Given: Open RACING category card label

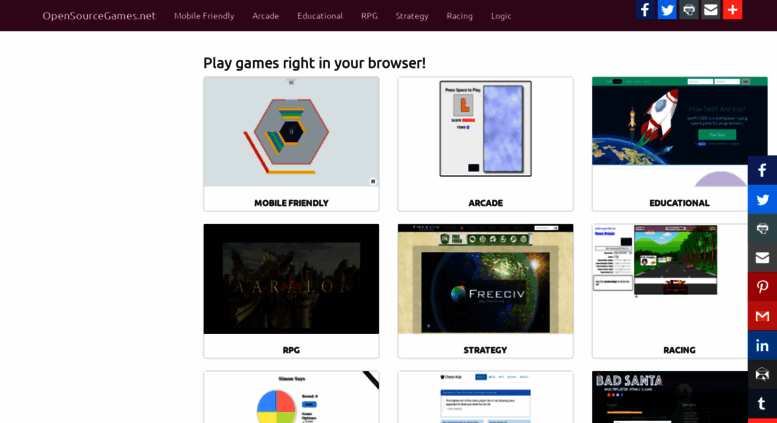Looking at the screenshot, I should pyautogui.click(x=679, y=350).
